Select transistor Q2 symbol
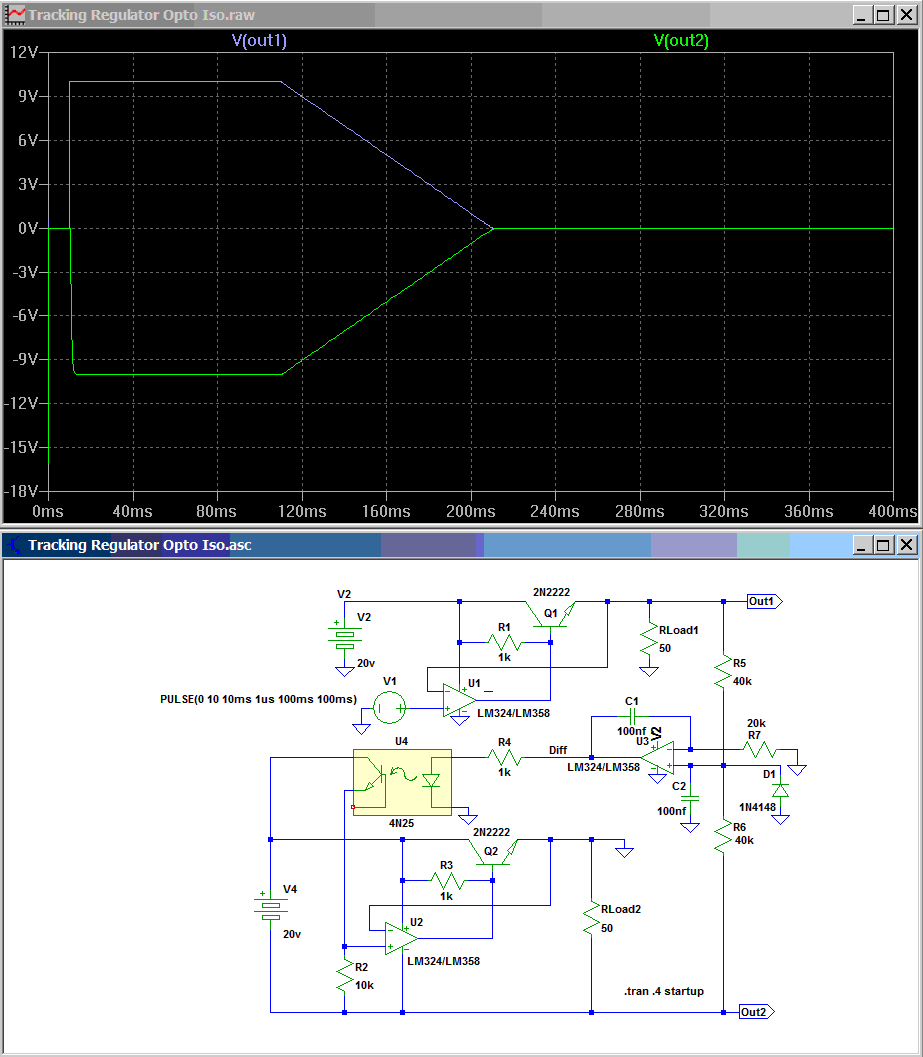Screen dimensions: 923x1057 pos(494,853)
